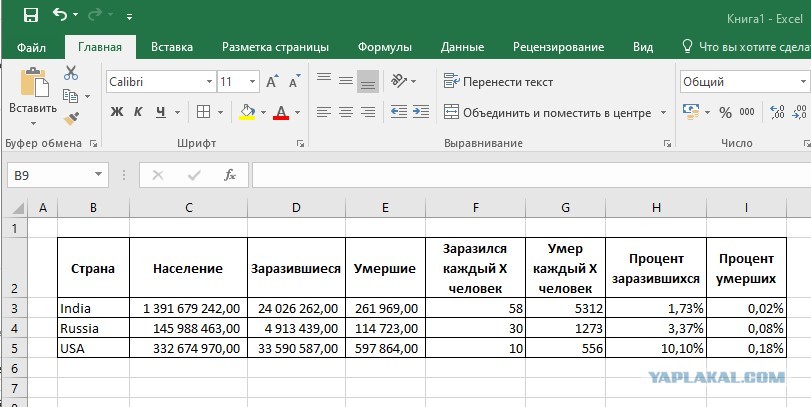Select Bottom Align icon

(x=368, y=81)
